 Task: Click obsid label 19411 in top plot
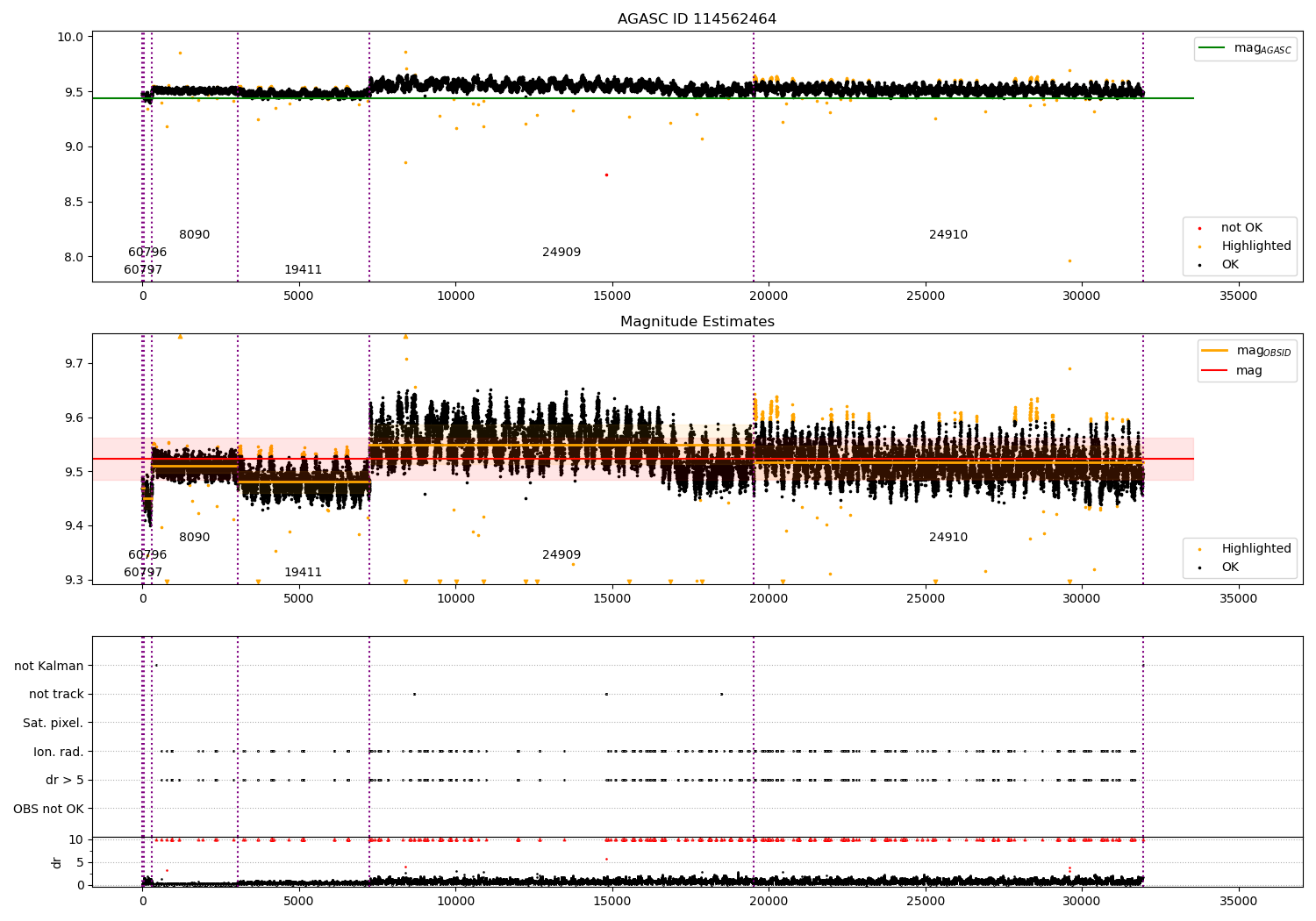303,270
